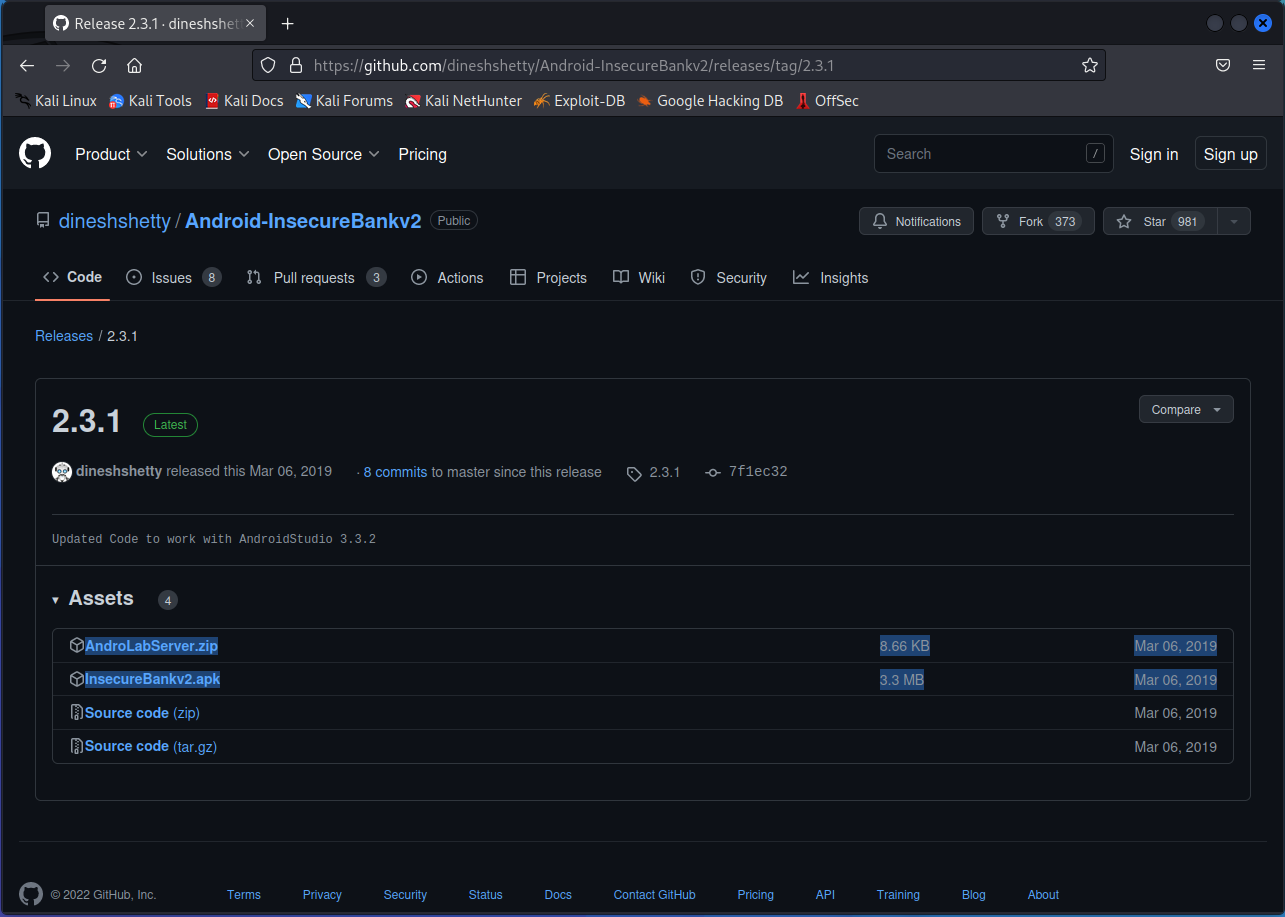1285x917 pixels.
Task: Open dineshshetty owner profile link
Action: [115, 221]
